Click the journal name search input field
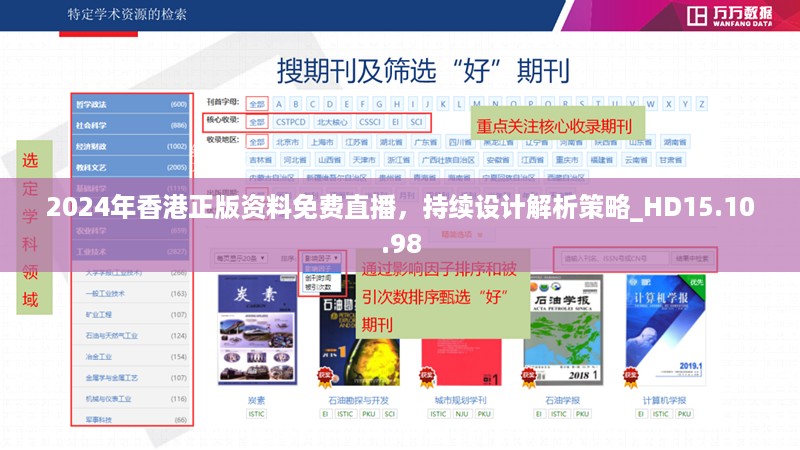 tap(614, 259)
